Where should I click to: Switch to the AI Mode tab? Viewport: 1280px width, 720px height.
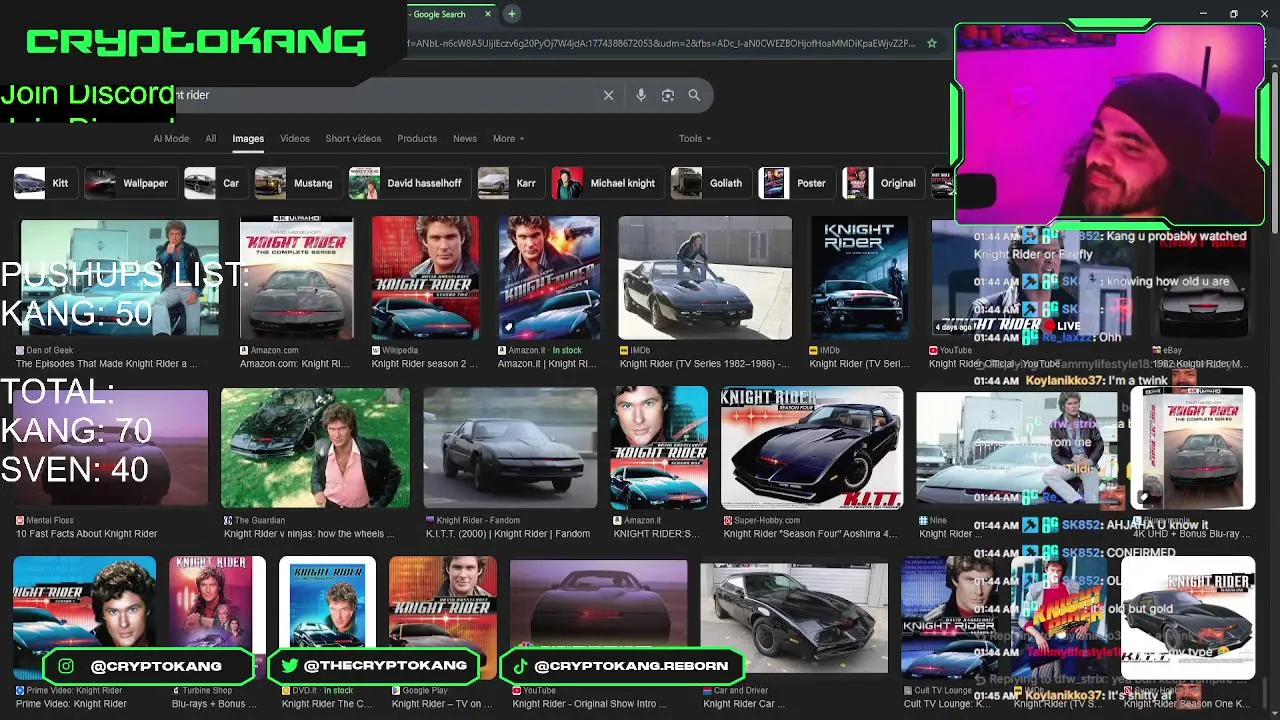tap(171, 139)
